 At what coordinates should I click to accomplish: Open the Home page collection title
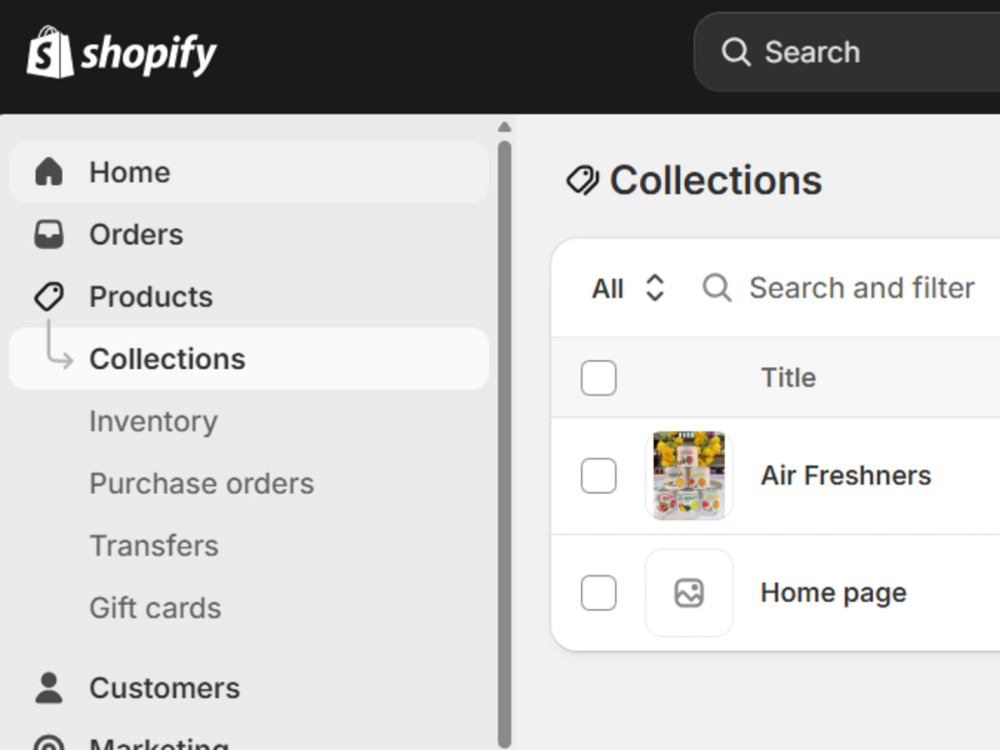tap(834, 593)
